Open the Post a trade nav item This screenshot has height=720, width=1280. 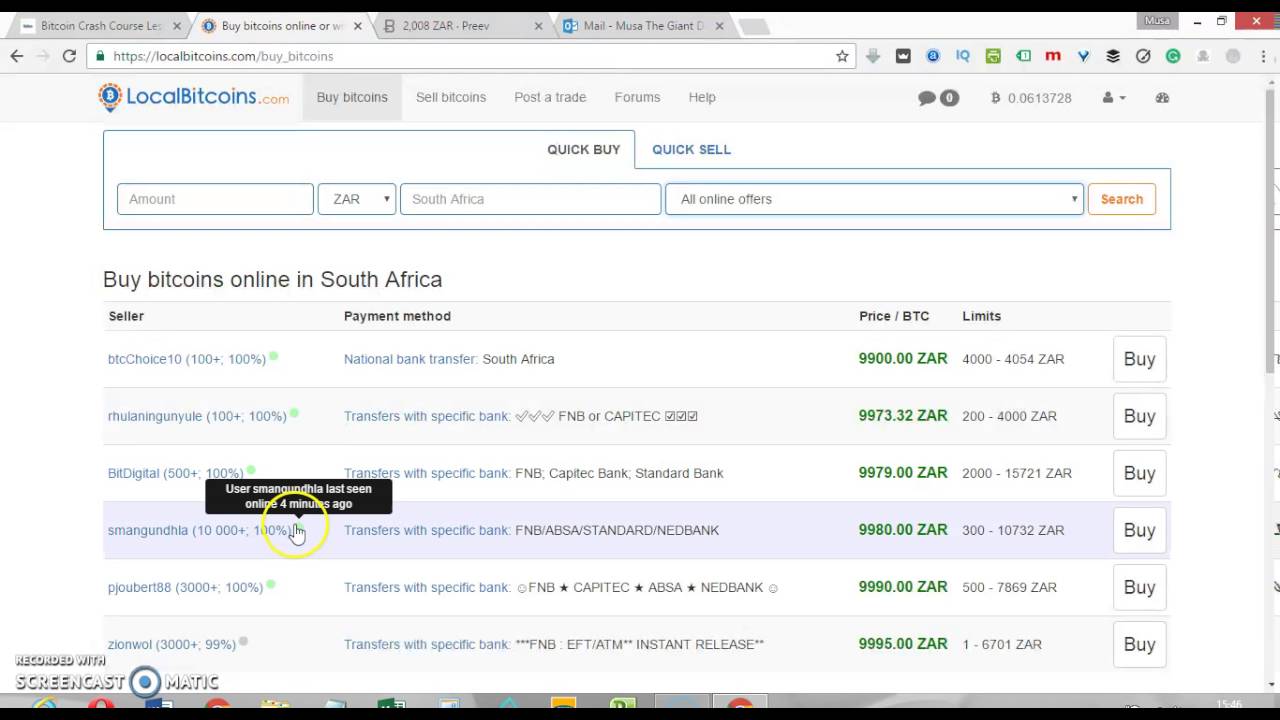550,97
